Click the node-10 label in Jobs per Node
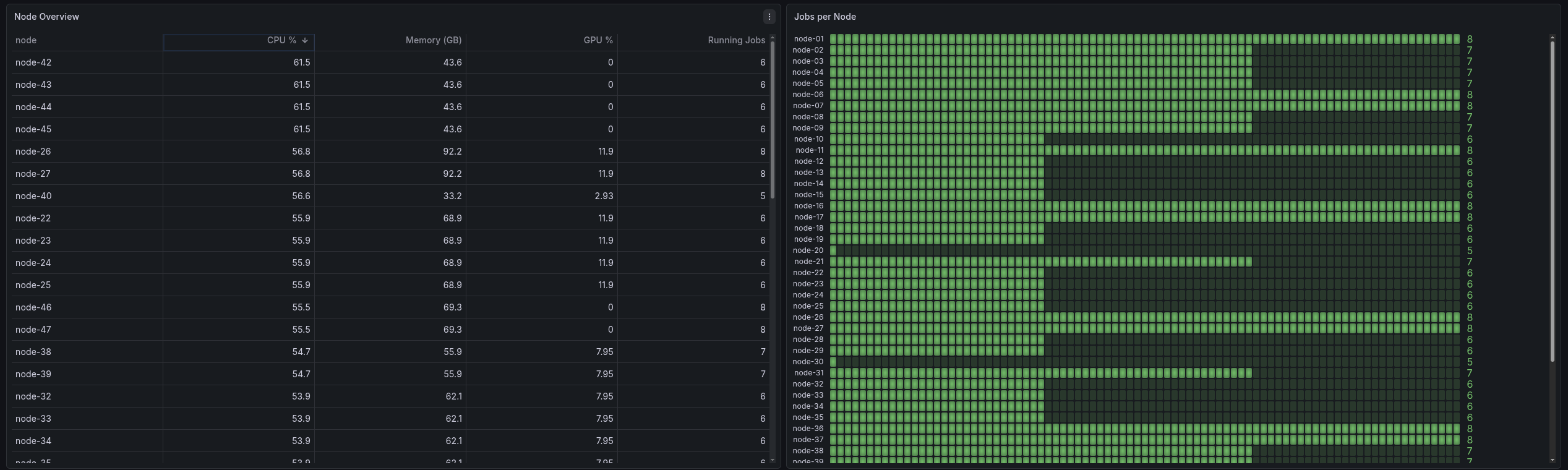The image size is (1568, 470). (808, 139)
